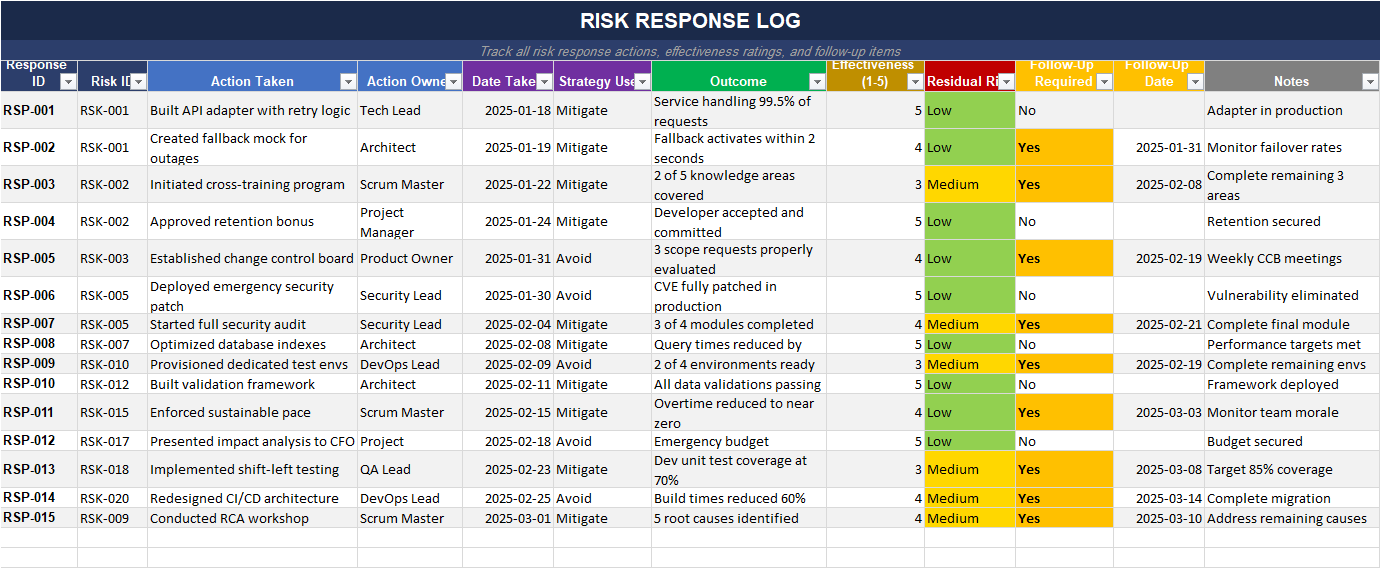
Task: Open the Residual Risk filter dropdown
Action: [x=1006, y=82]
